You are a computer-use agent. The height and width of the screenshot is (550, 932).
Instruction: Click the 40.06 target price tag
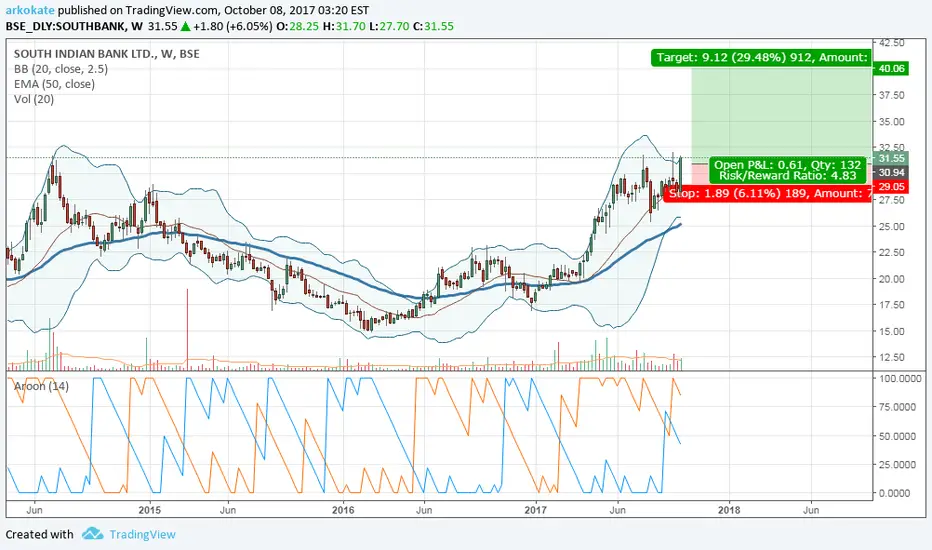click(891, 68)
